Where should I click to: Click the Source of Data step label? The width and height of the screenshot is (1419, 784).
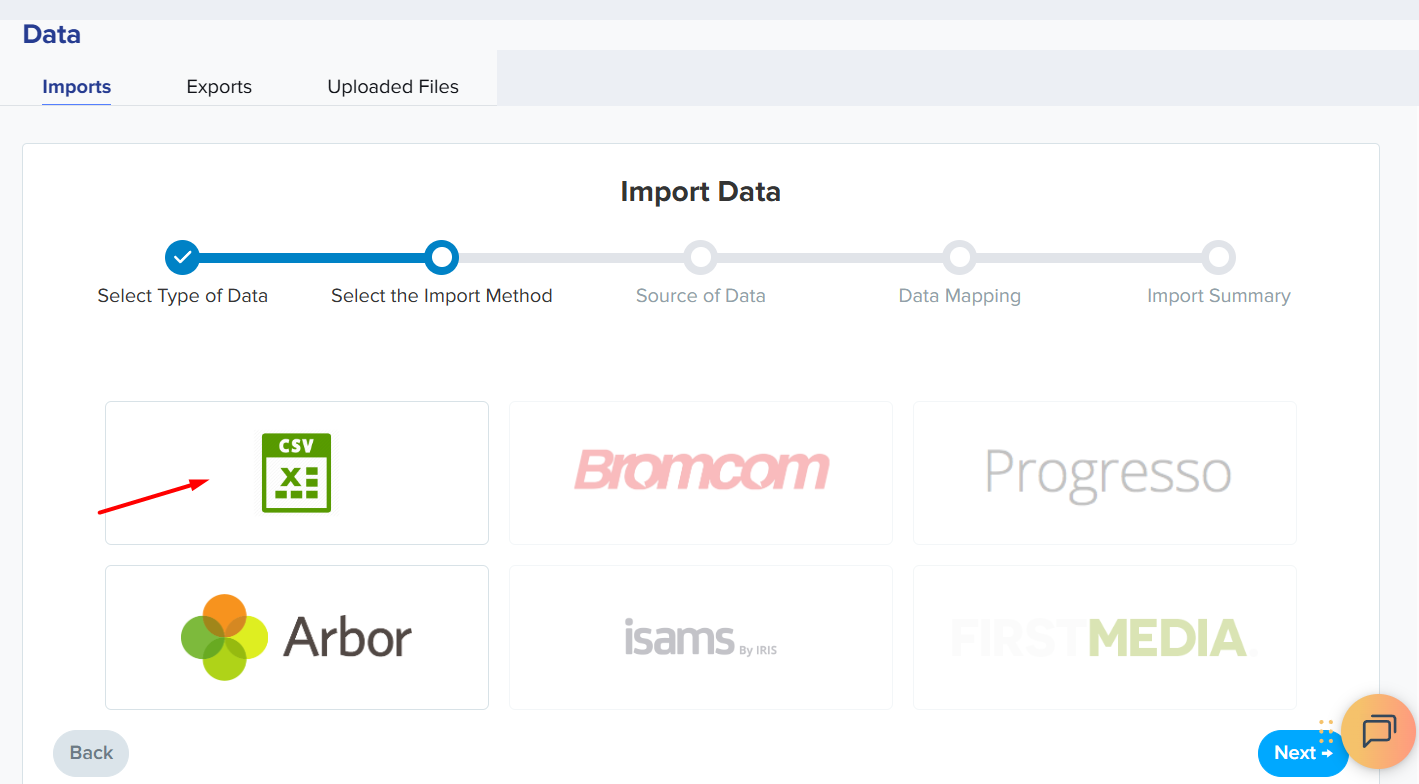point(700,296)
